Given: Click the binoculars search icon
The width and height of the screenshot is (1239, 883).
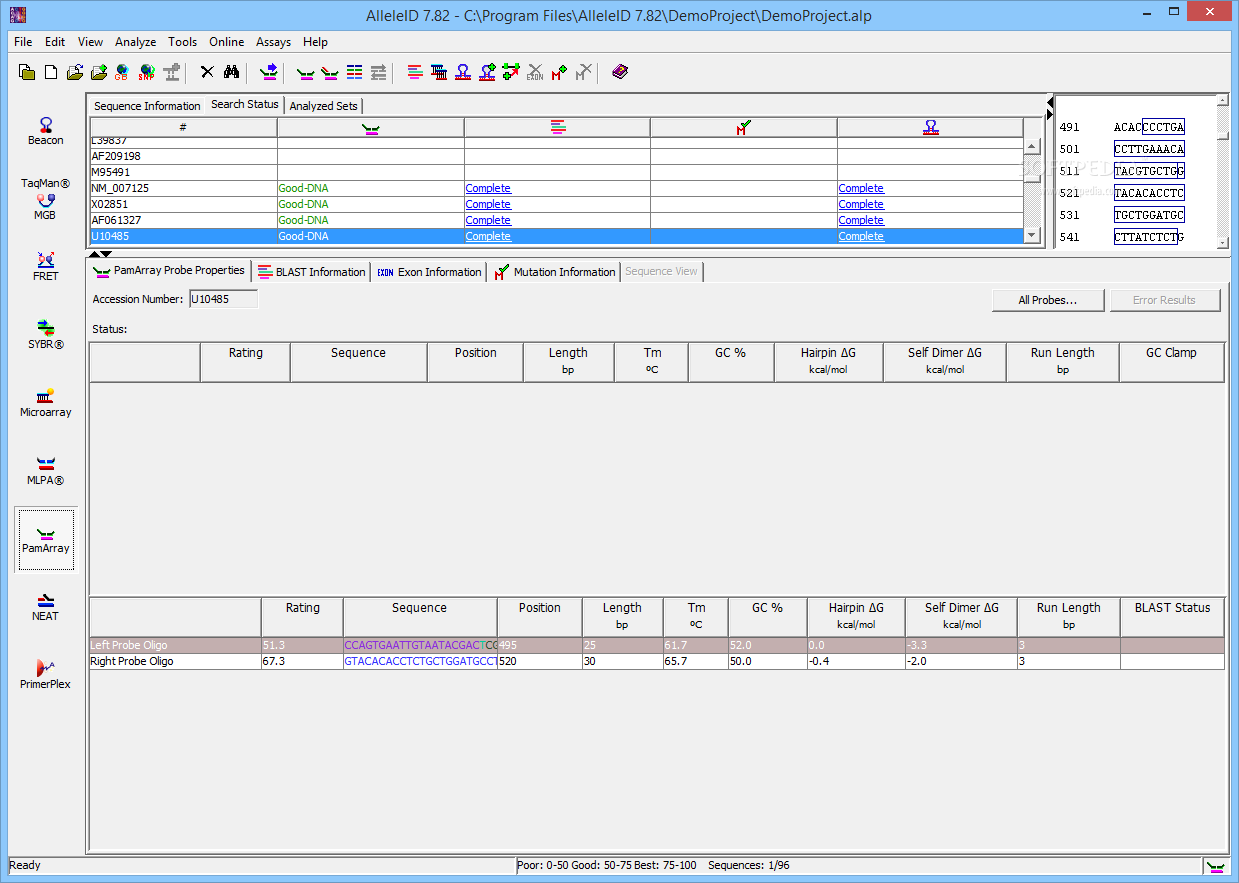Looking at the screenshot, I should (231, 72).
